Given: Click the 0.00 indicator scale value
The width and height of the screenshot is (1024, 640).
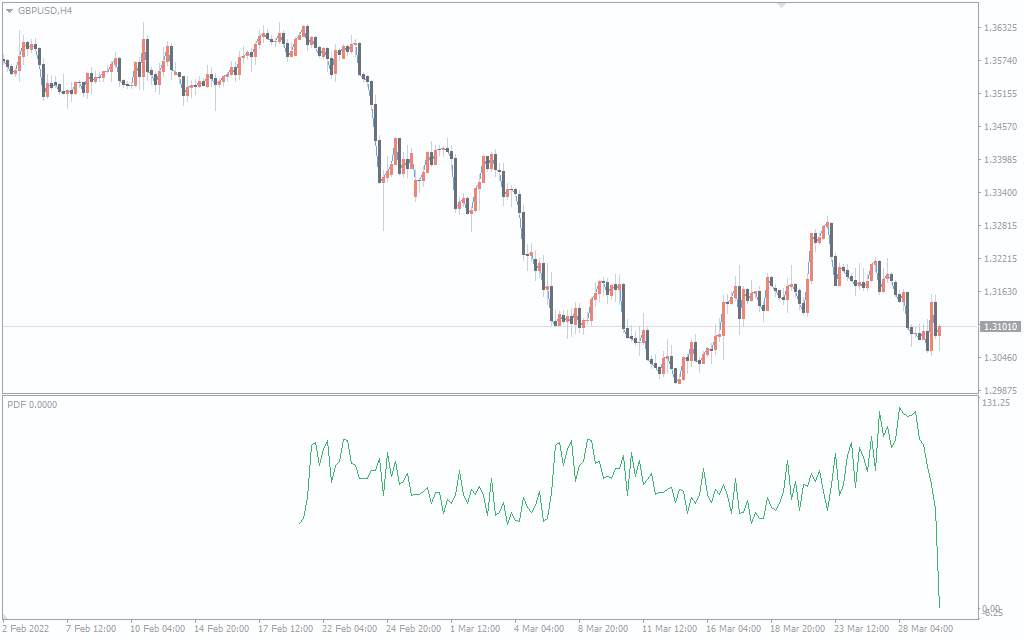Looking at the screenshot, I should coord(991,608).
